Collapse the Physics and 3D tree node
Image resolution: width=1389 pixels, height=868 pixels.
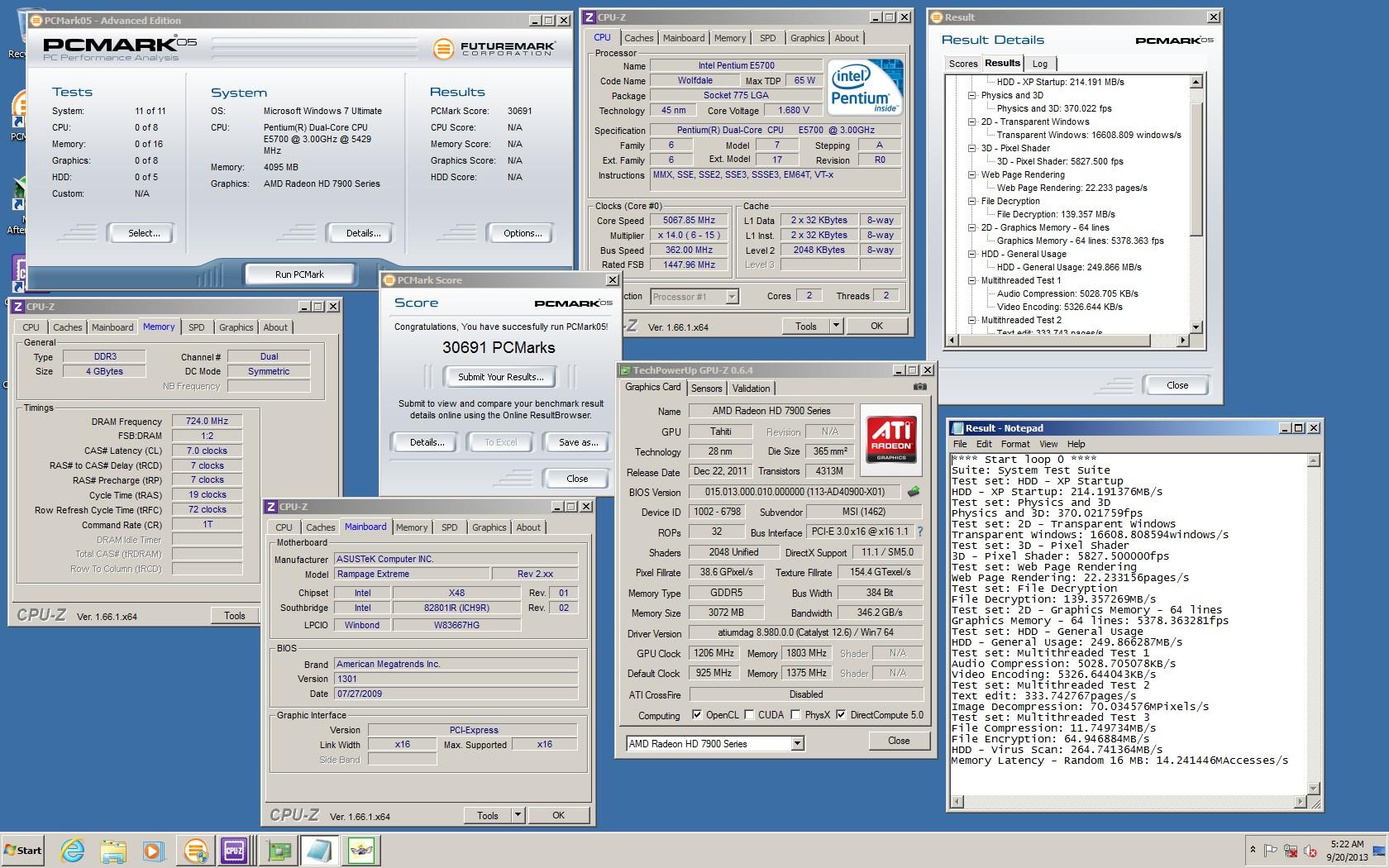pyautogui.click(x=972, y=95)
